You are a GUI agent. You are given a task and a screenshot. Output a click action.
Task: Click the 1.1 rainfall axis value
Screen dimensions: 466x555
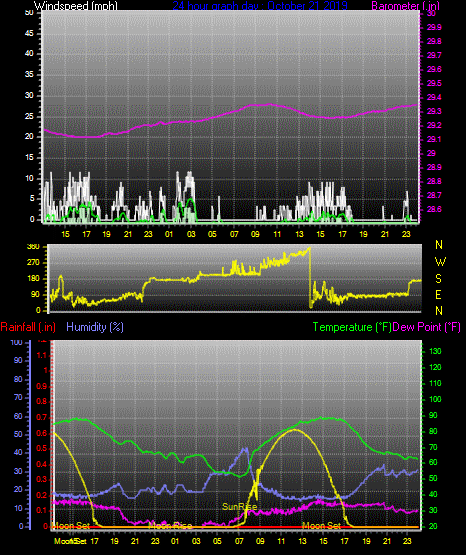click(x=42, y=355)
